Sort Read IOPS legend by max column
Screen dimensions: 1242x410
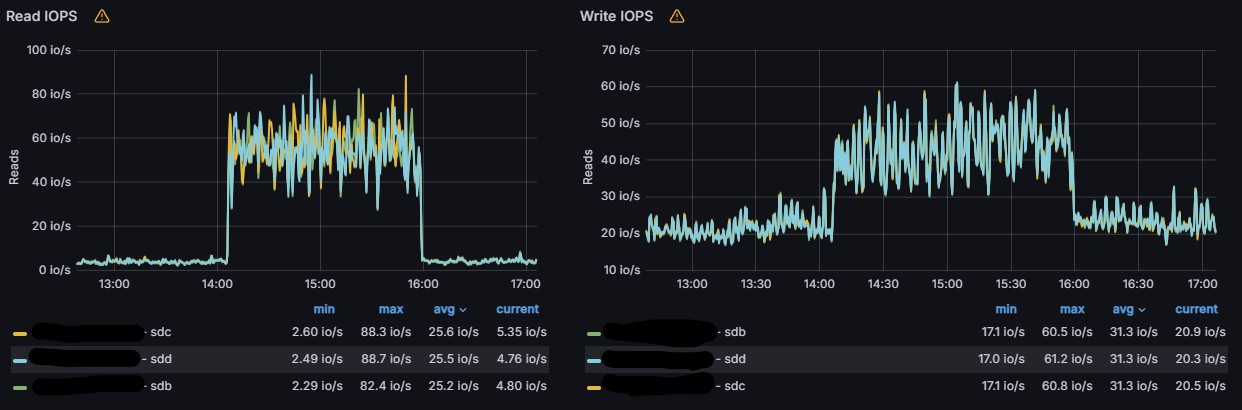click(x=390, y=309)
